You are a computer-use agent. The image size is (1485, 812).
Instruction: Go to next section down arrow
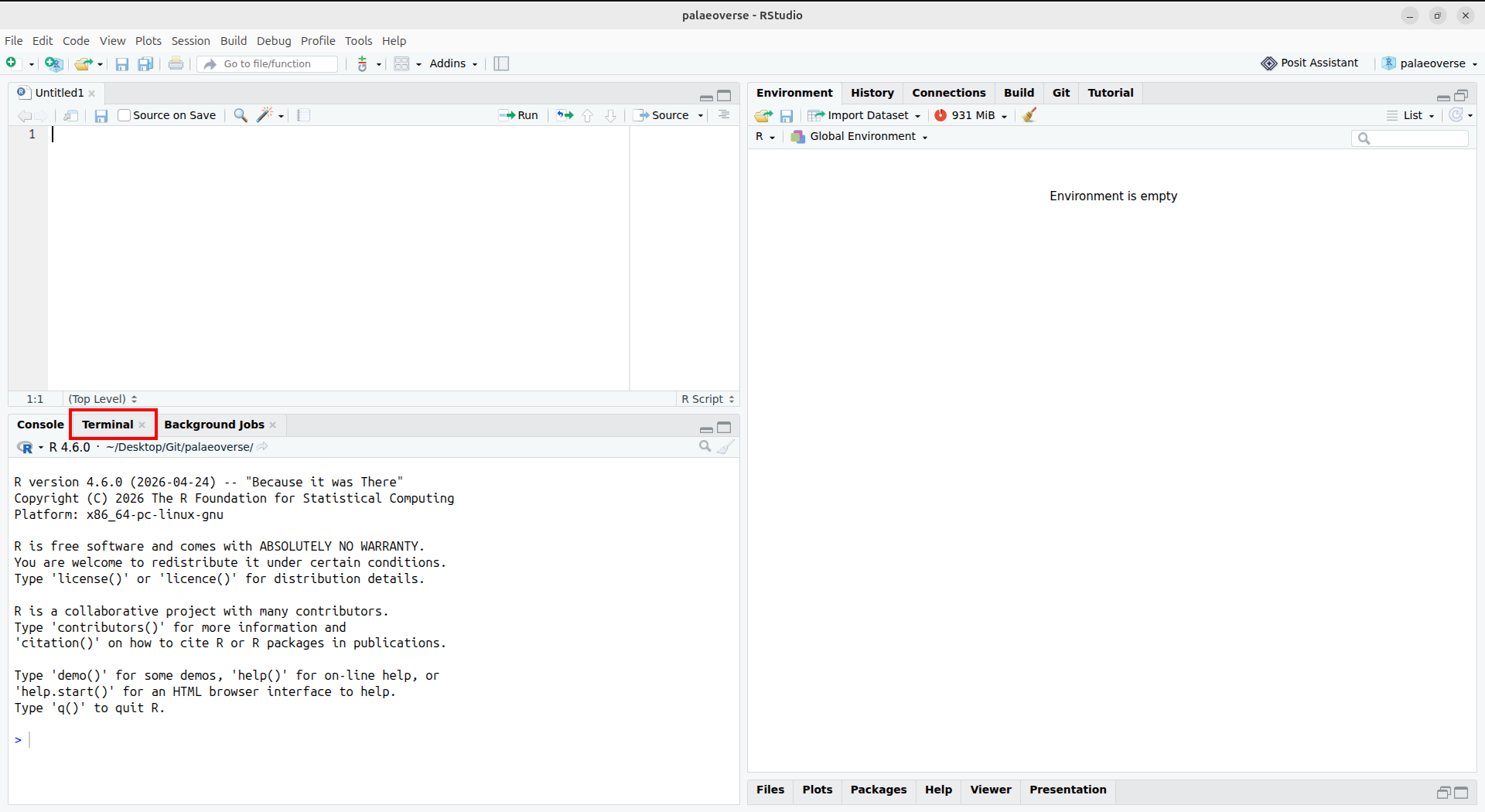pyautogui.click(x=610, y=115)
